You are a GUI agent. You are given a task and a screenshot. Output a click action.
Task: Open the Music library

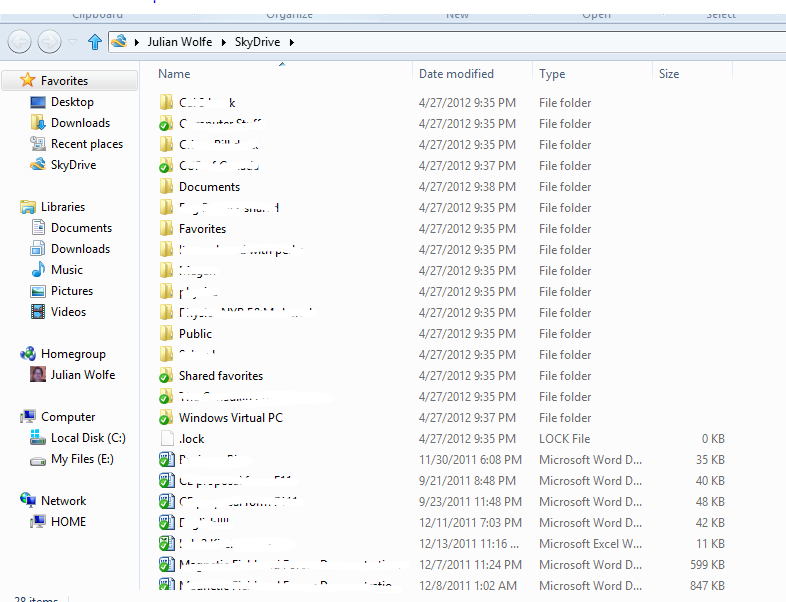click(x=67, y=270)
